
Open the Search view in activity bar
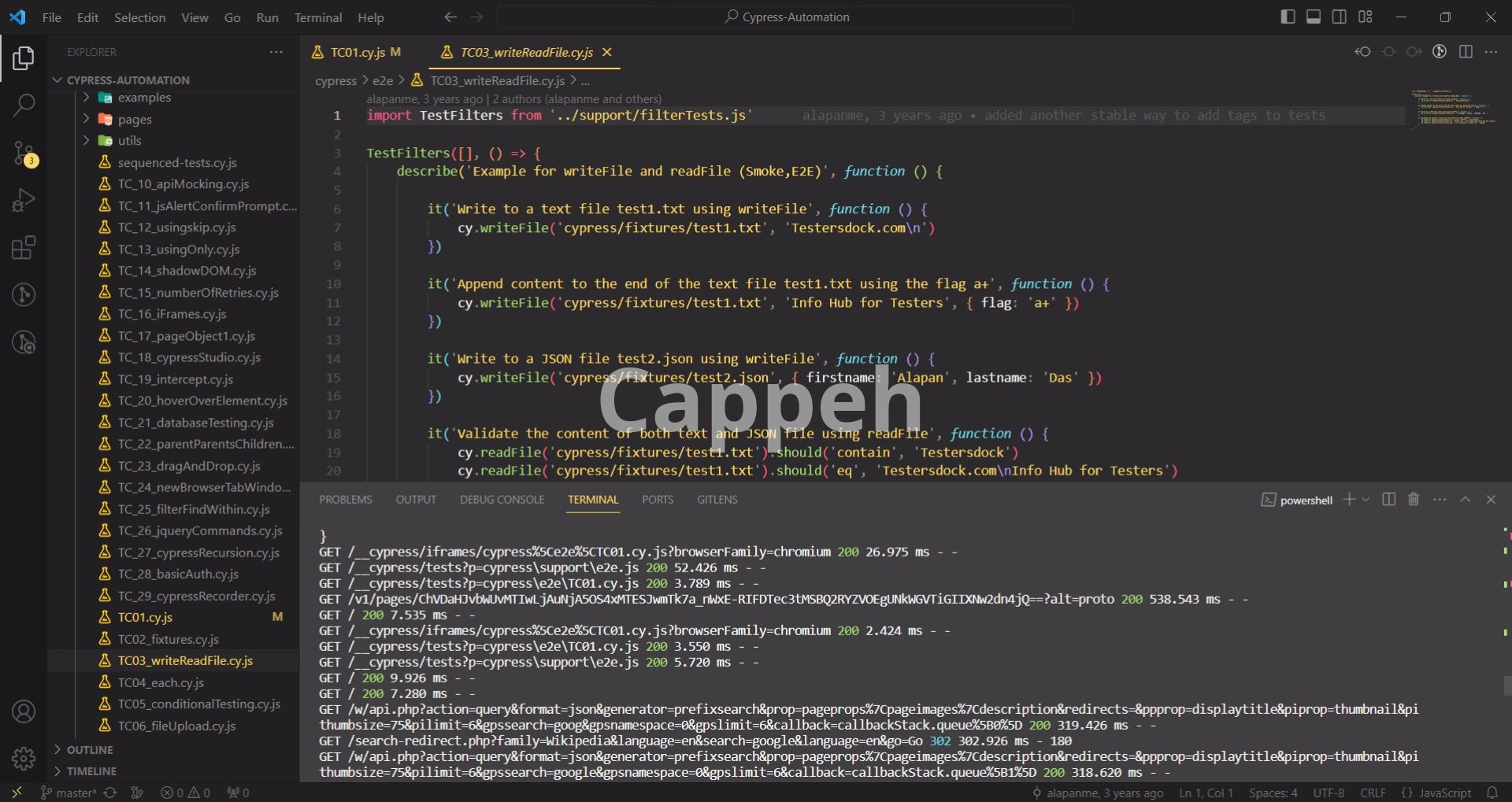(x=24, y=105)
